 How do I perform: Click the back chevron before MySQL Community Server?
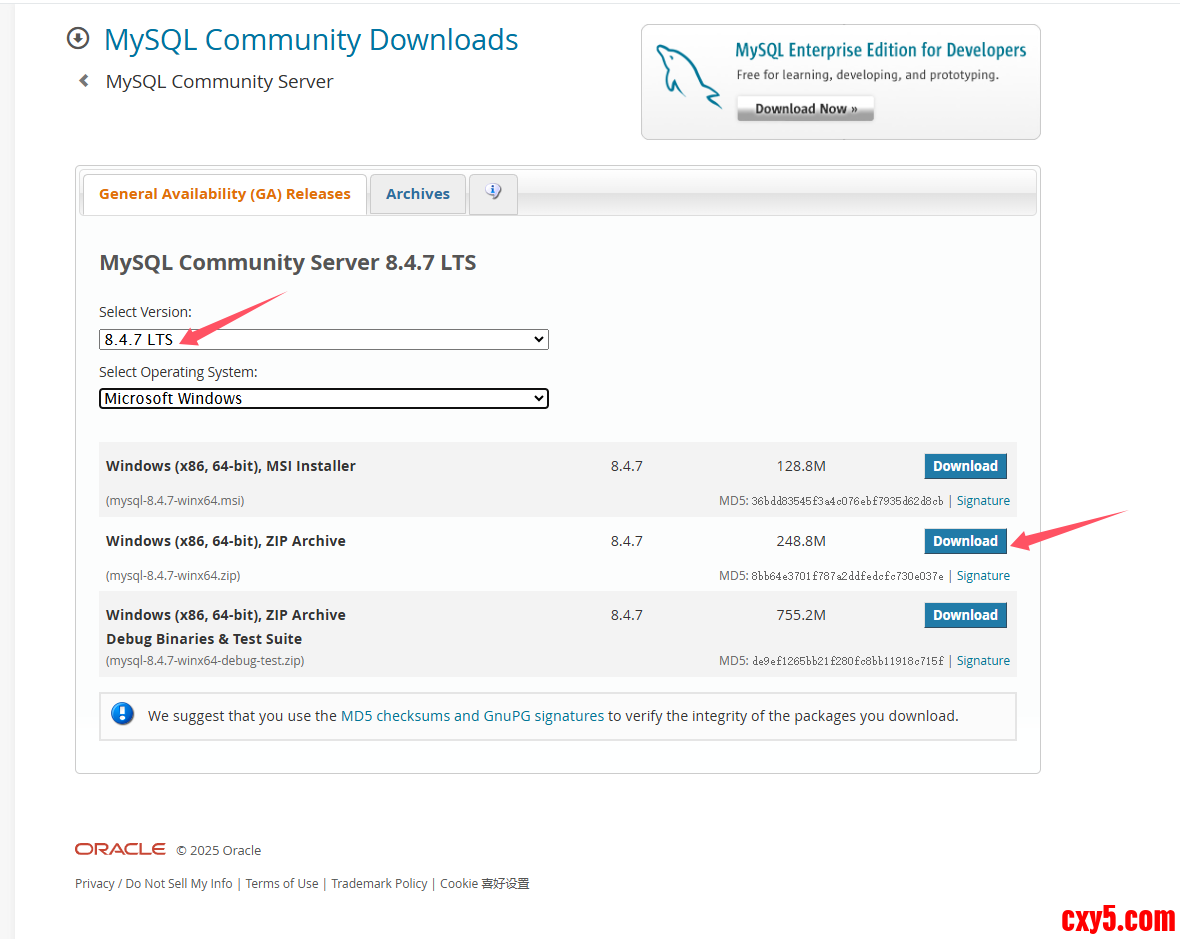tap(84, 81)
